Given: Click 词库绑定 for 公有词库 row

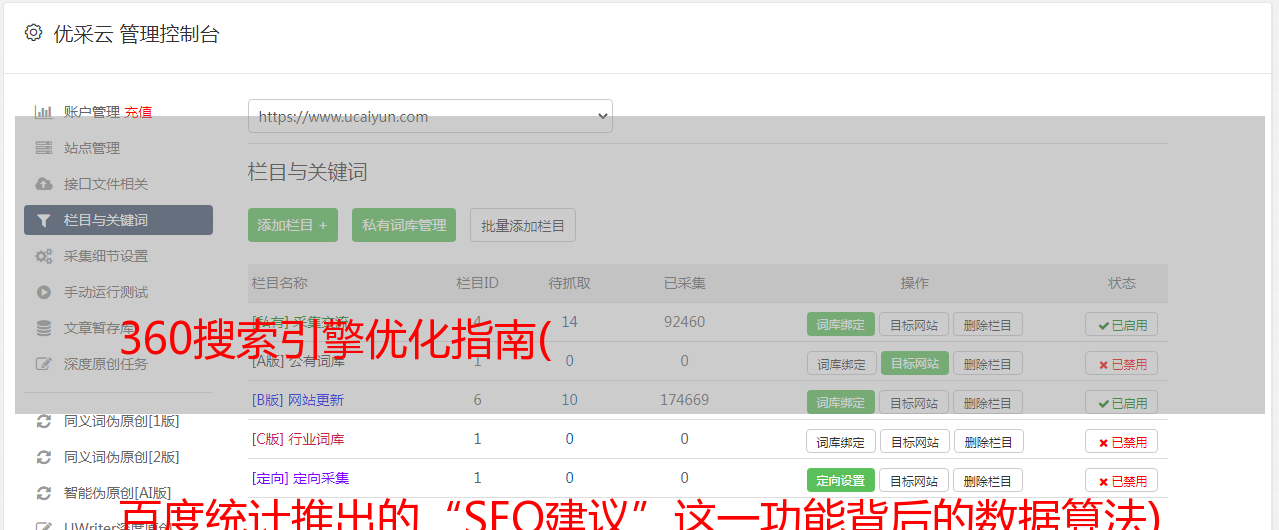Looking at the screenshot, I should pyautogui.click(x=841, y=363).
